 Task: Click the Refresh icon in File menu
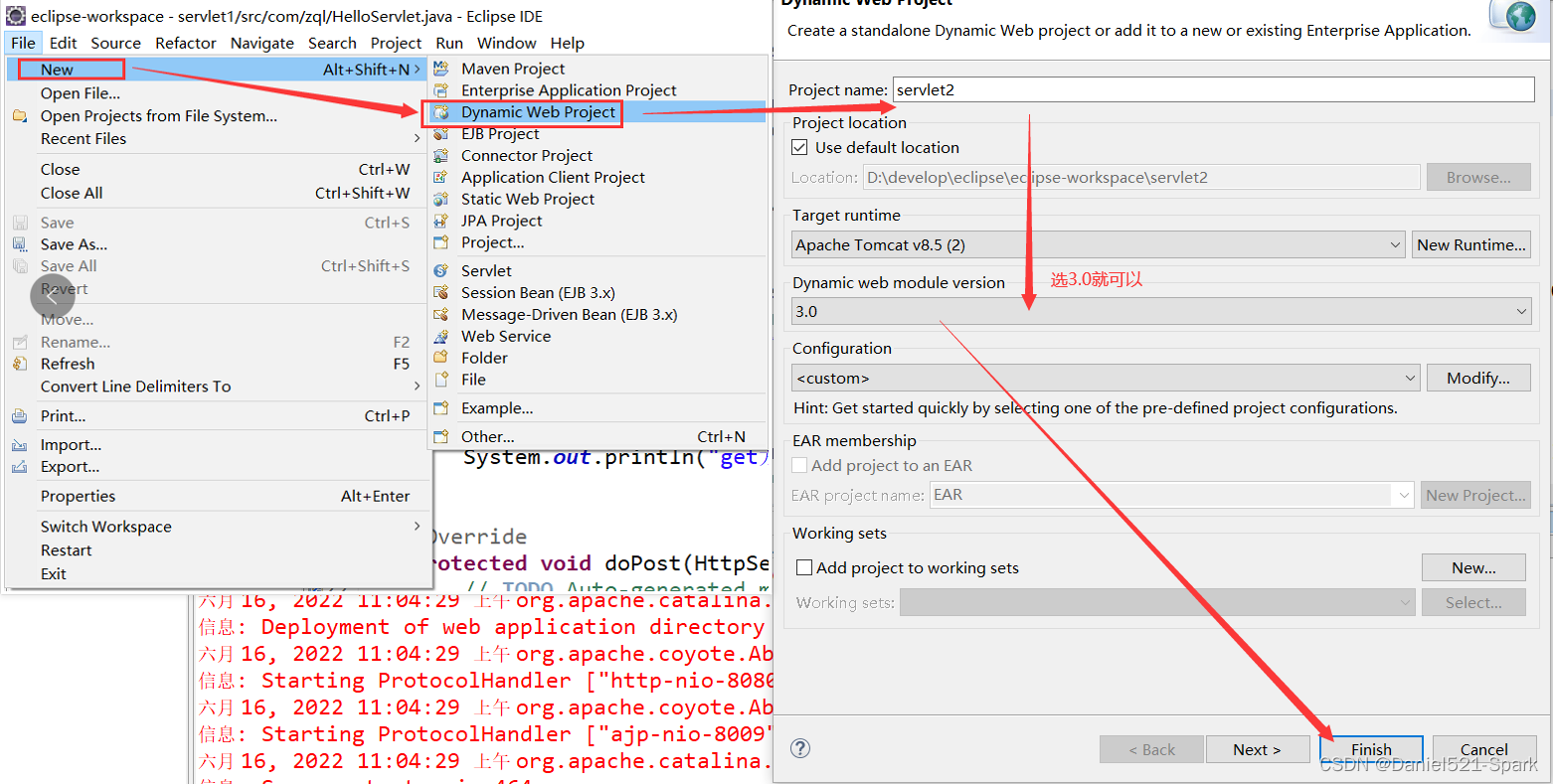coord(20,365)
